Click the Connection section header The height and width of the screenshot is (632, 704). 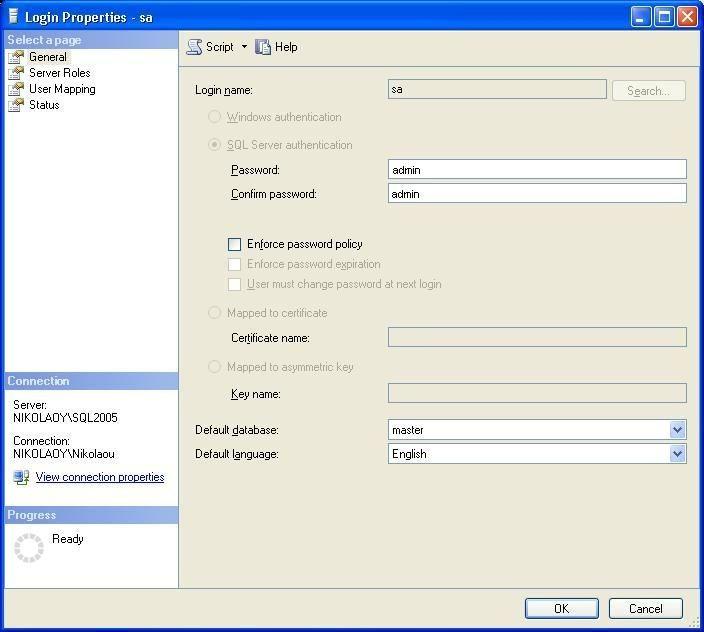coord(91,381)
